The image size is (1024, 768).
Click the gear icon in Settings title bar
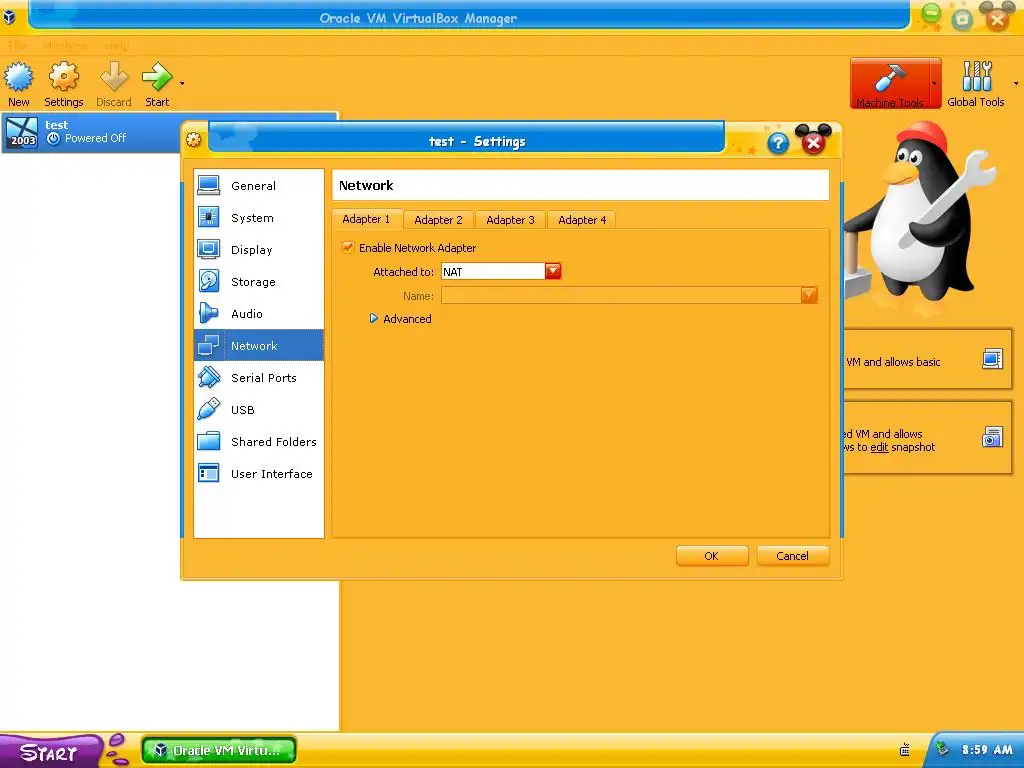pos(193,139)
